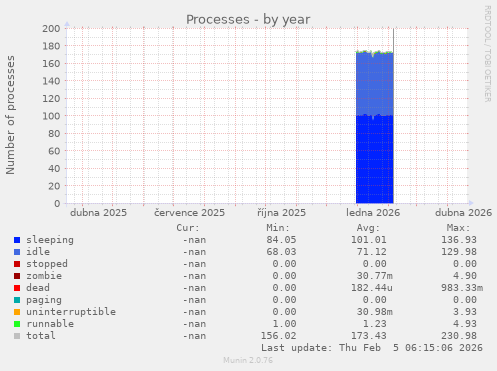Click the 'Min:' column header
Image resolution: width=497 pixels, height=371 pixels.
tap(278, 228)
